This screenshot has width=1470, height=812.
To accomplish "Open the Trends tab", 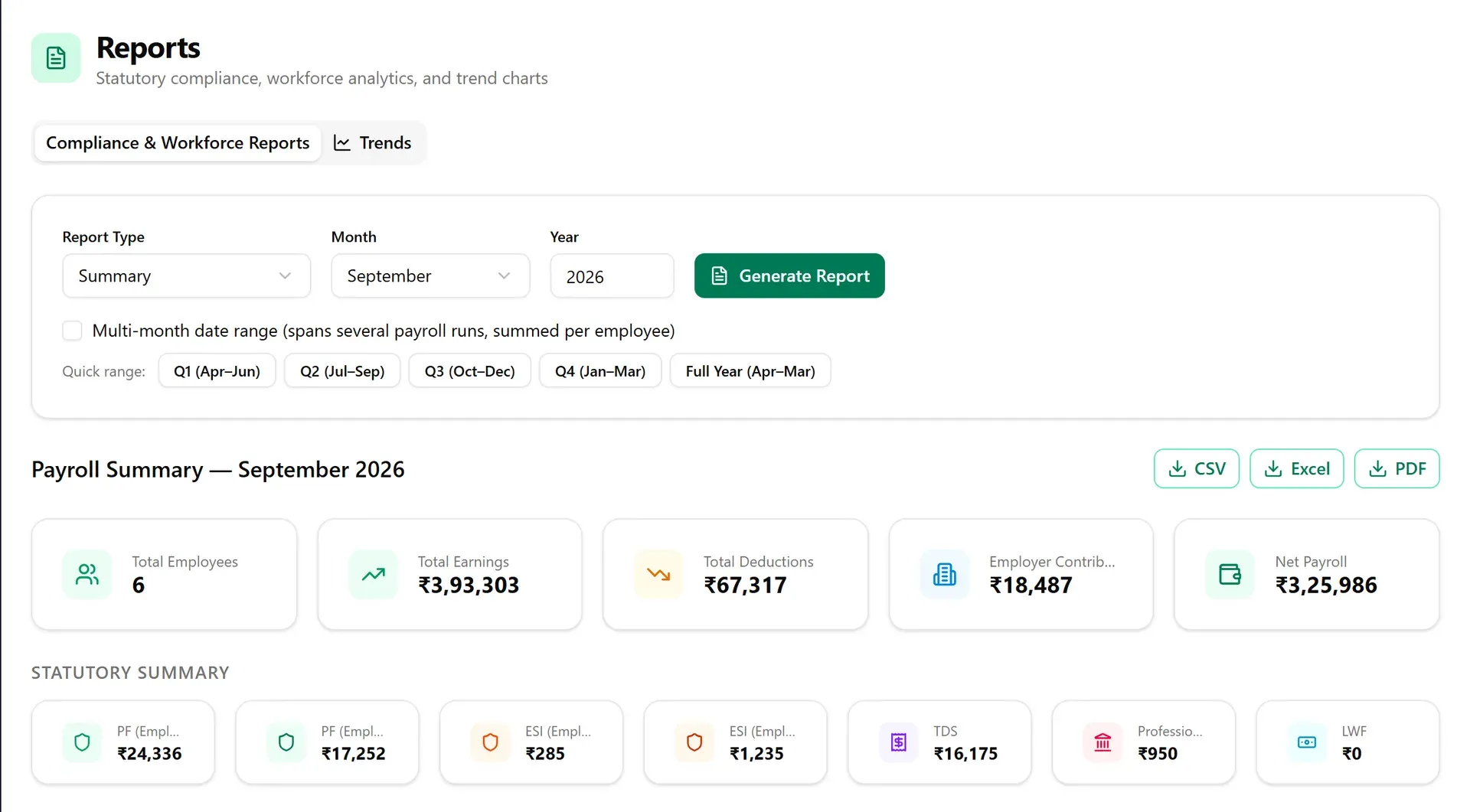I will [373, 143].
